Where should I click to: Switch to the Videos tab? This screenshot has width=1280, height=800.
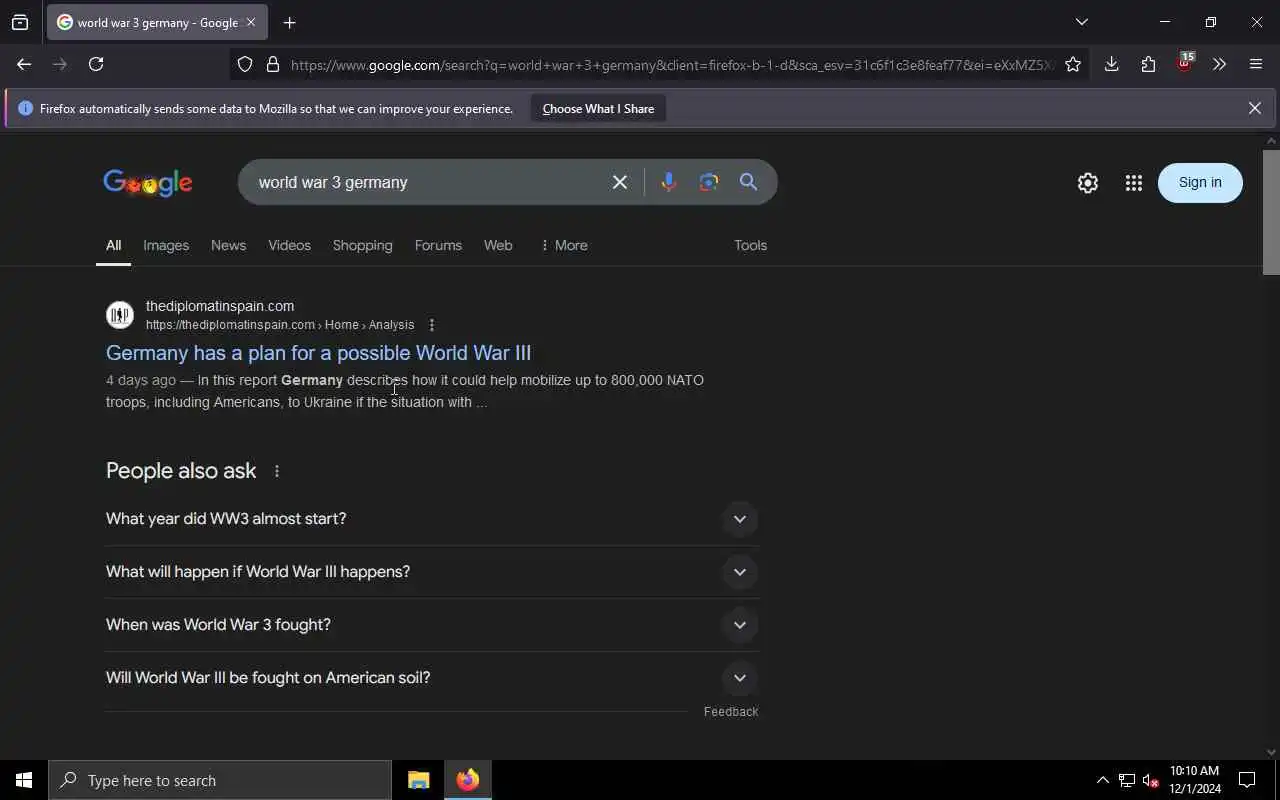point(289,245)
